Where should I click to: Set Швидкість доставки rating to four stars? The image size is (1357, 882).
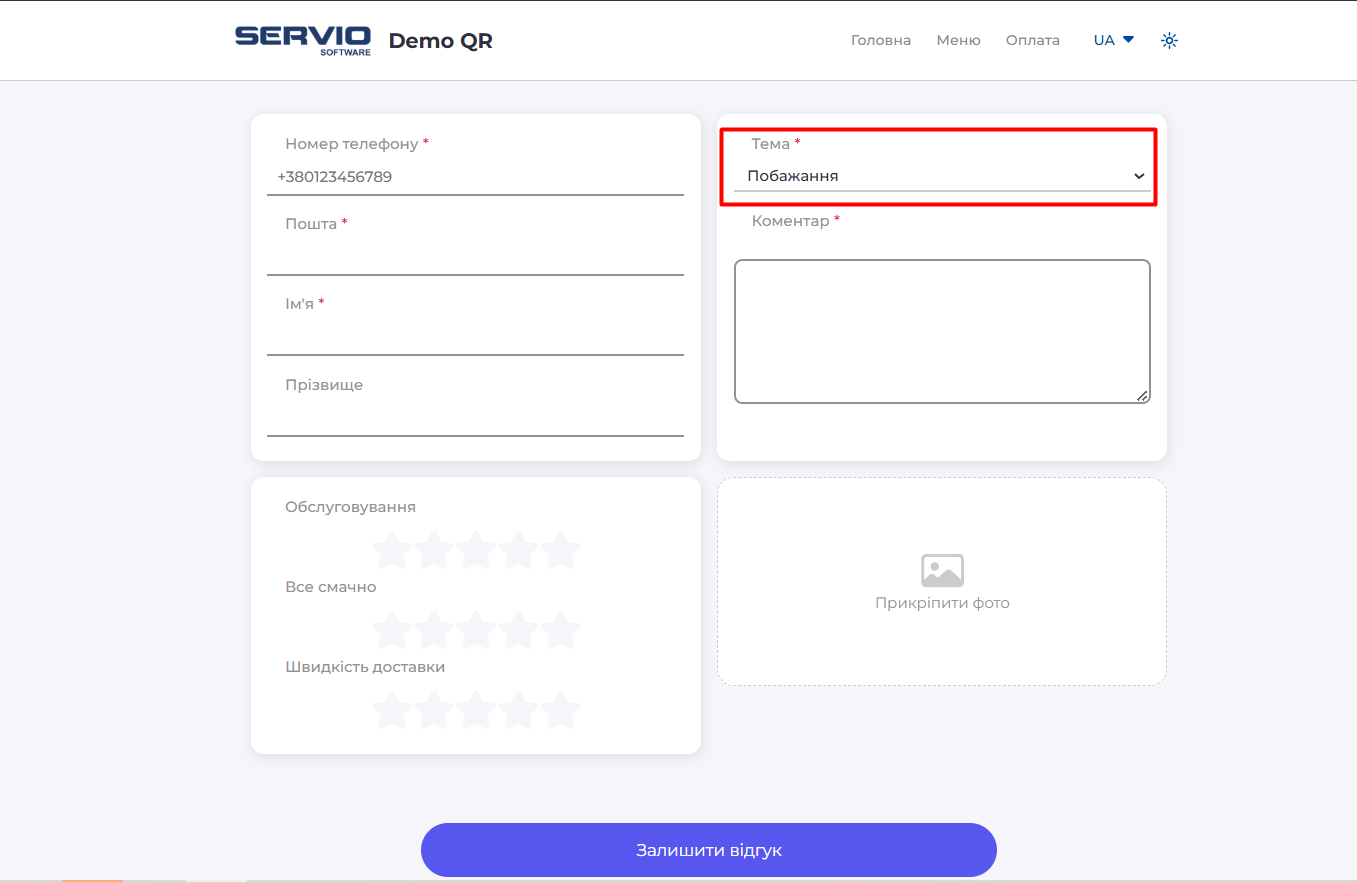click(x=518, y=710)
